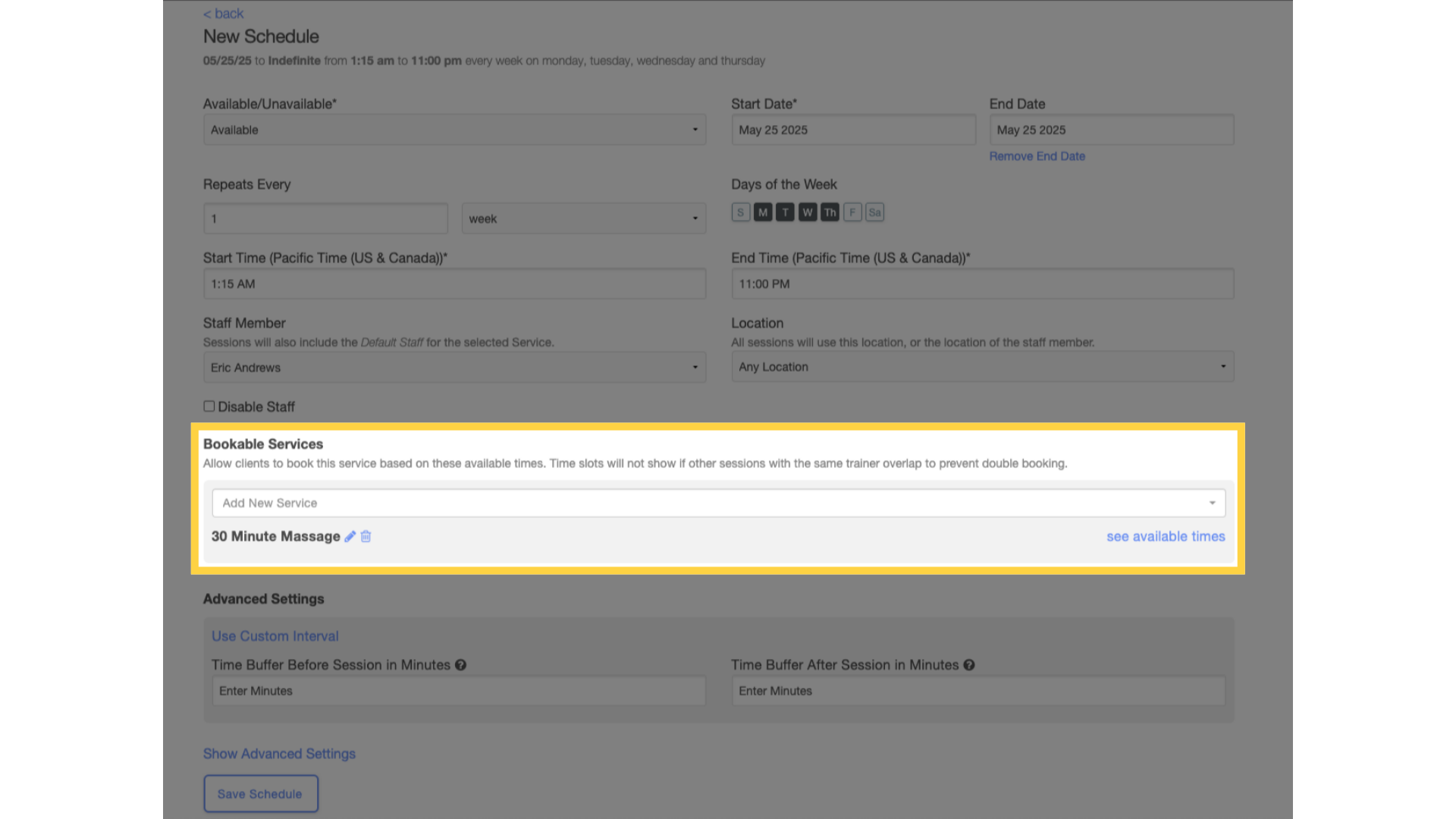Expand Show Advanced Settings
Viewport: 1456px width, 819px height.
[279, 754]
